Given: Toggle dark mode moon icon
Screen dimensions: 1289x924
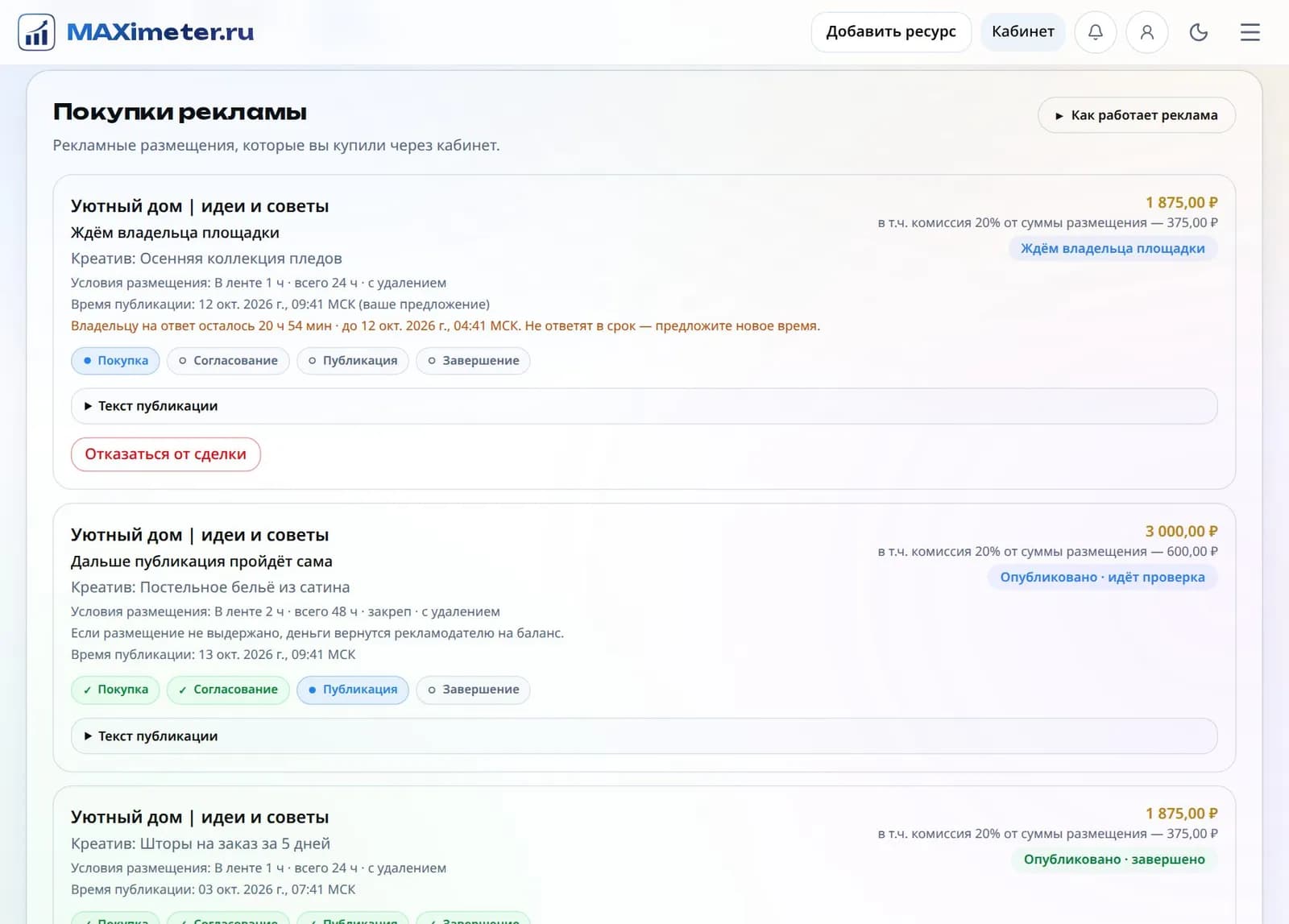Looking at the screenshot, I should [1199, 32].
